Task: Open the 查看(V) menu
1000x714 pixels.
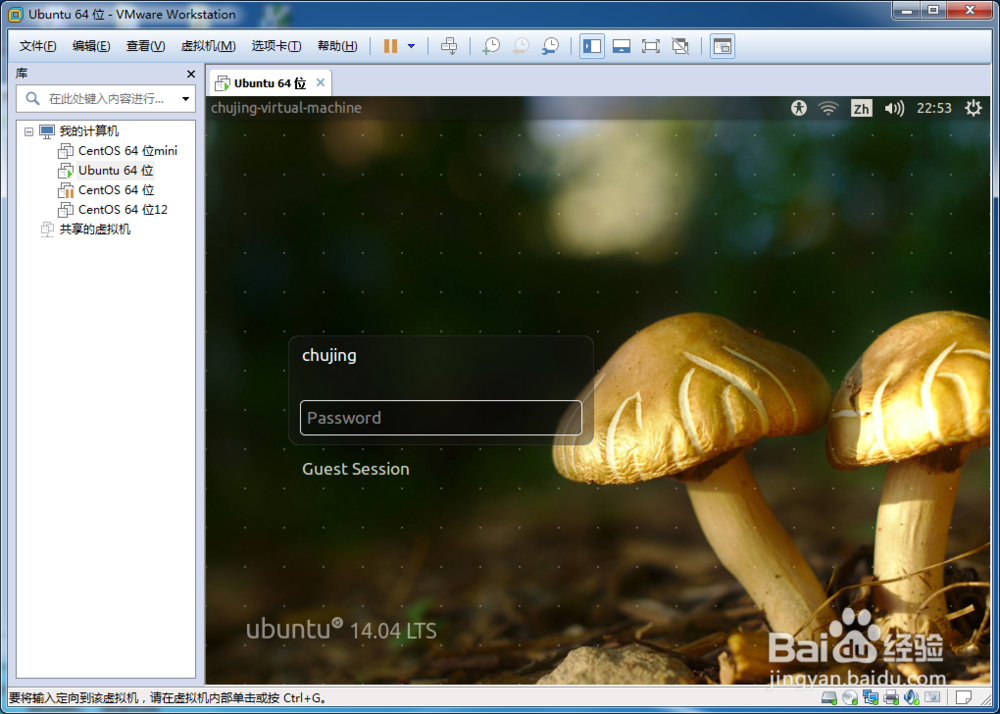Action: (145, 46)
